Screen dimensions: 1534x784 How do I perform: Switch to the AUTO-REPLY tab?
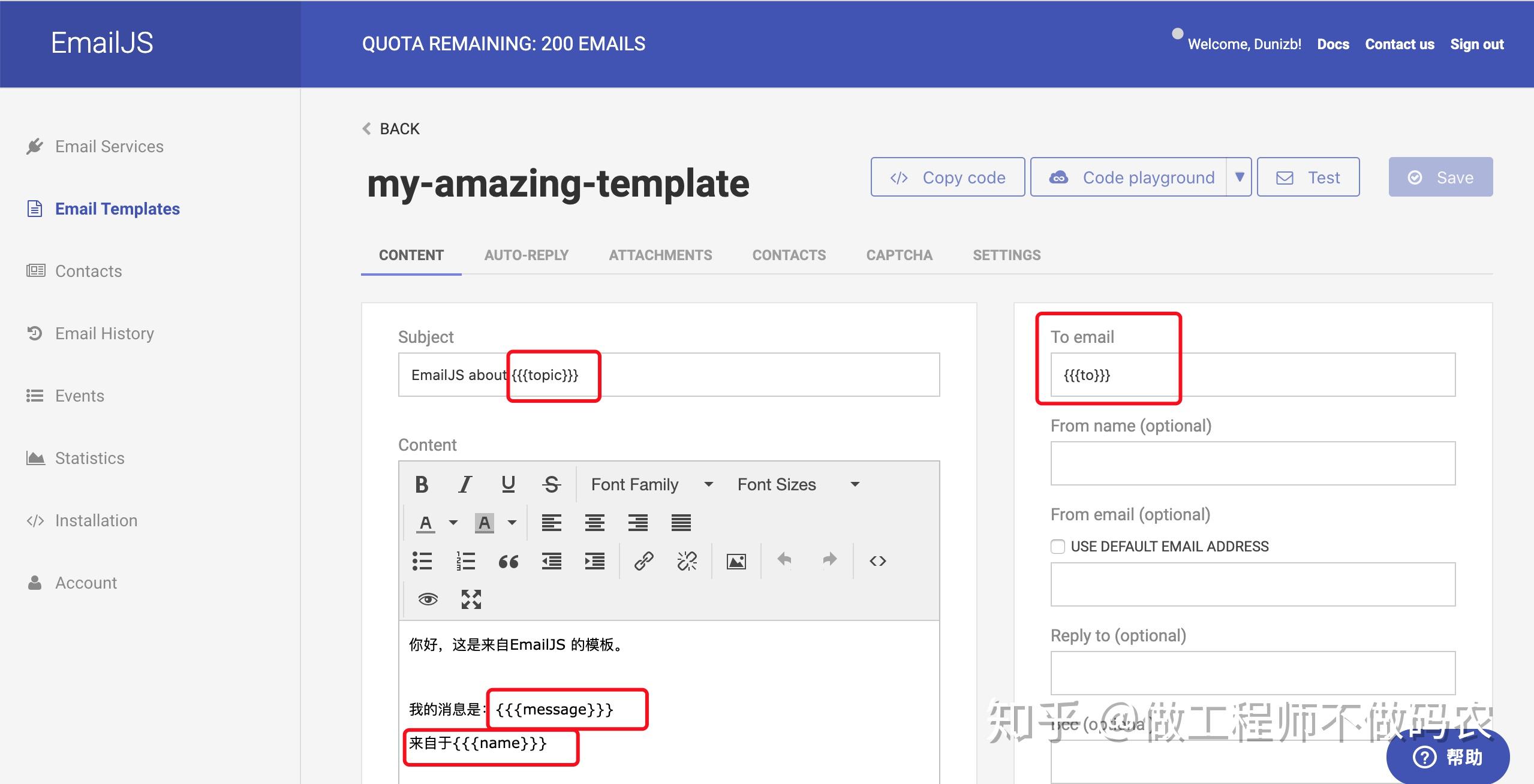tap(526, 255)
